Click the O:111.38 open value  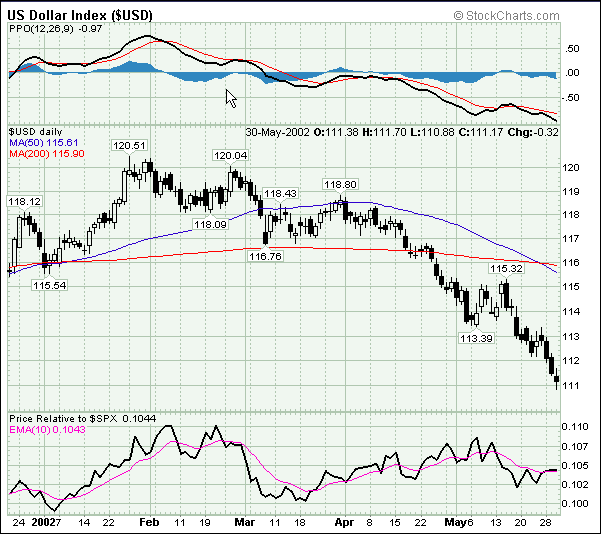pos(336,132)
